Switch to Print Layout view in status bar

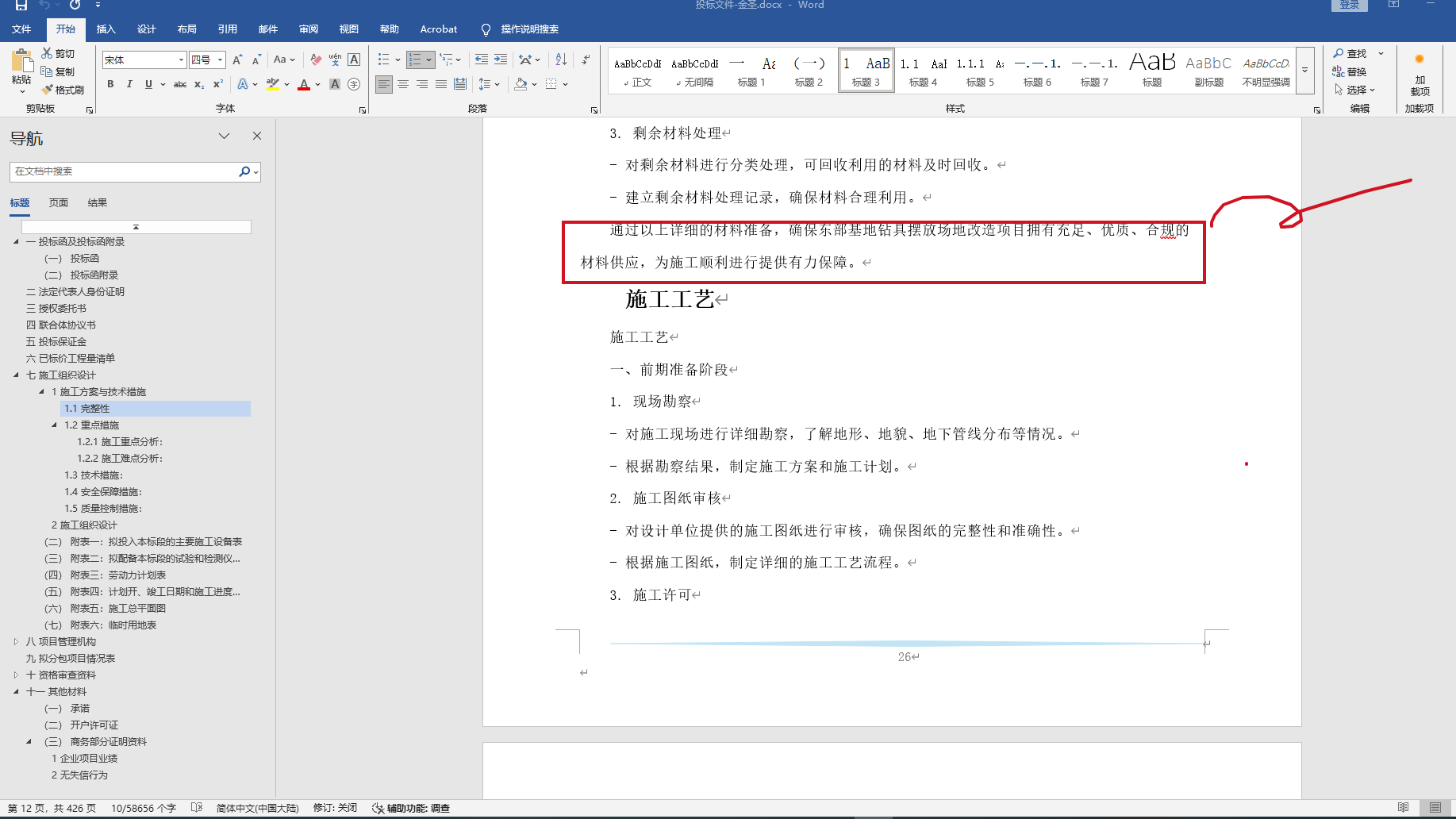(1435, 808)
